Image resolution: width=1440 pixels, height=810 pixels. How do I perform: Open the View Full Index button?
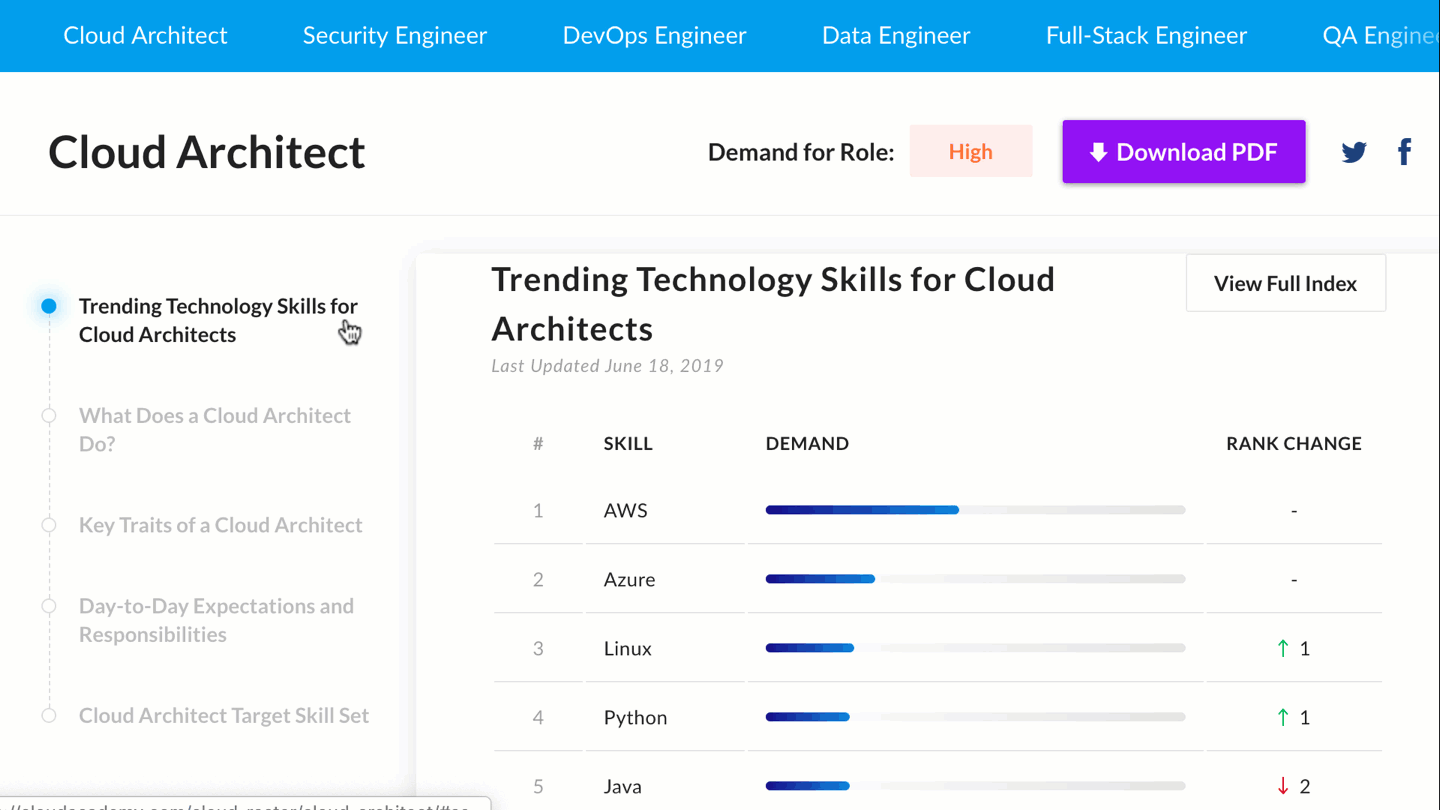(1285, 283)
